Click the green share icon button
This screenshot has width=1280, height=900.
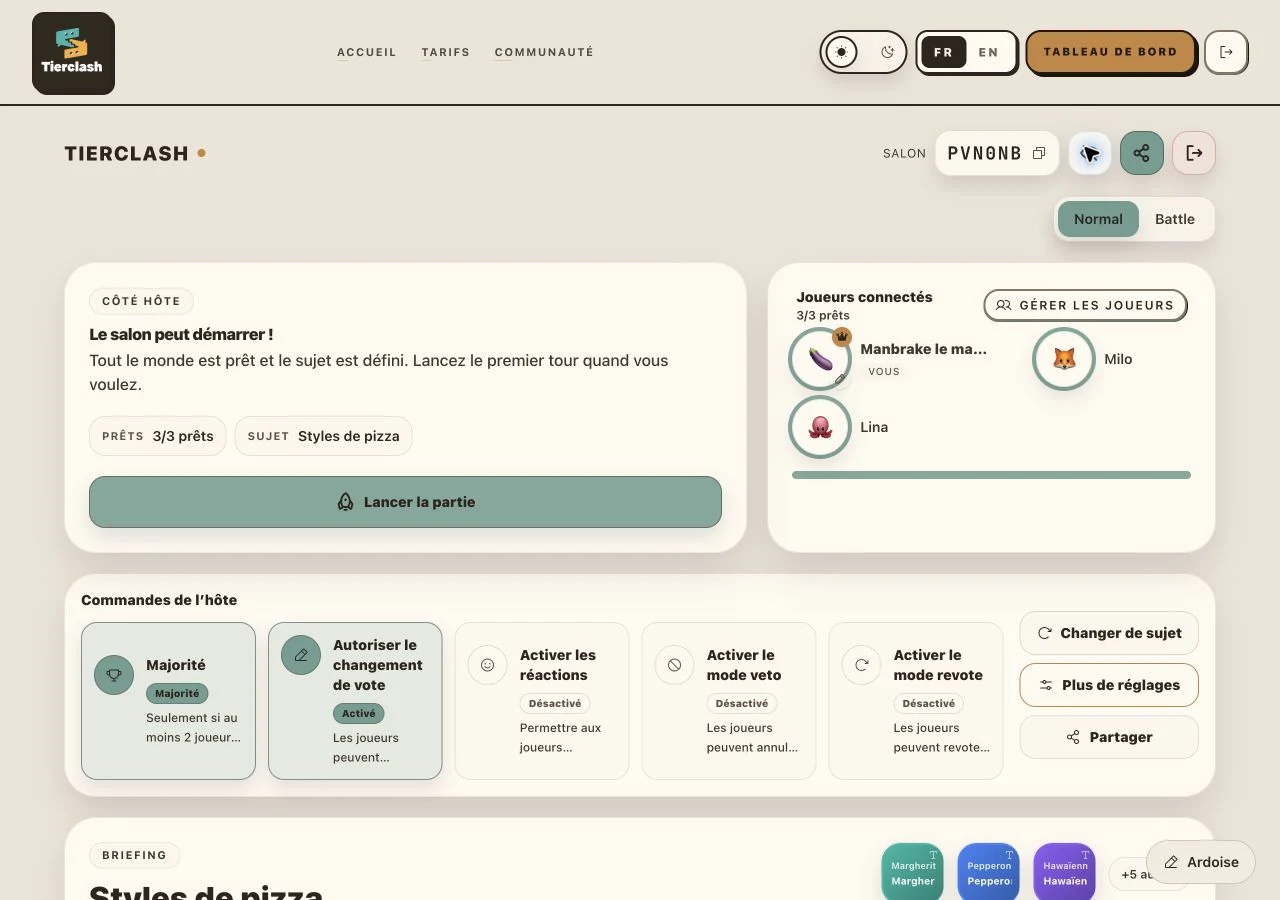(x=1142, y=153)
